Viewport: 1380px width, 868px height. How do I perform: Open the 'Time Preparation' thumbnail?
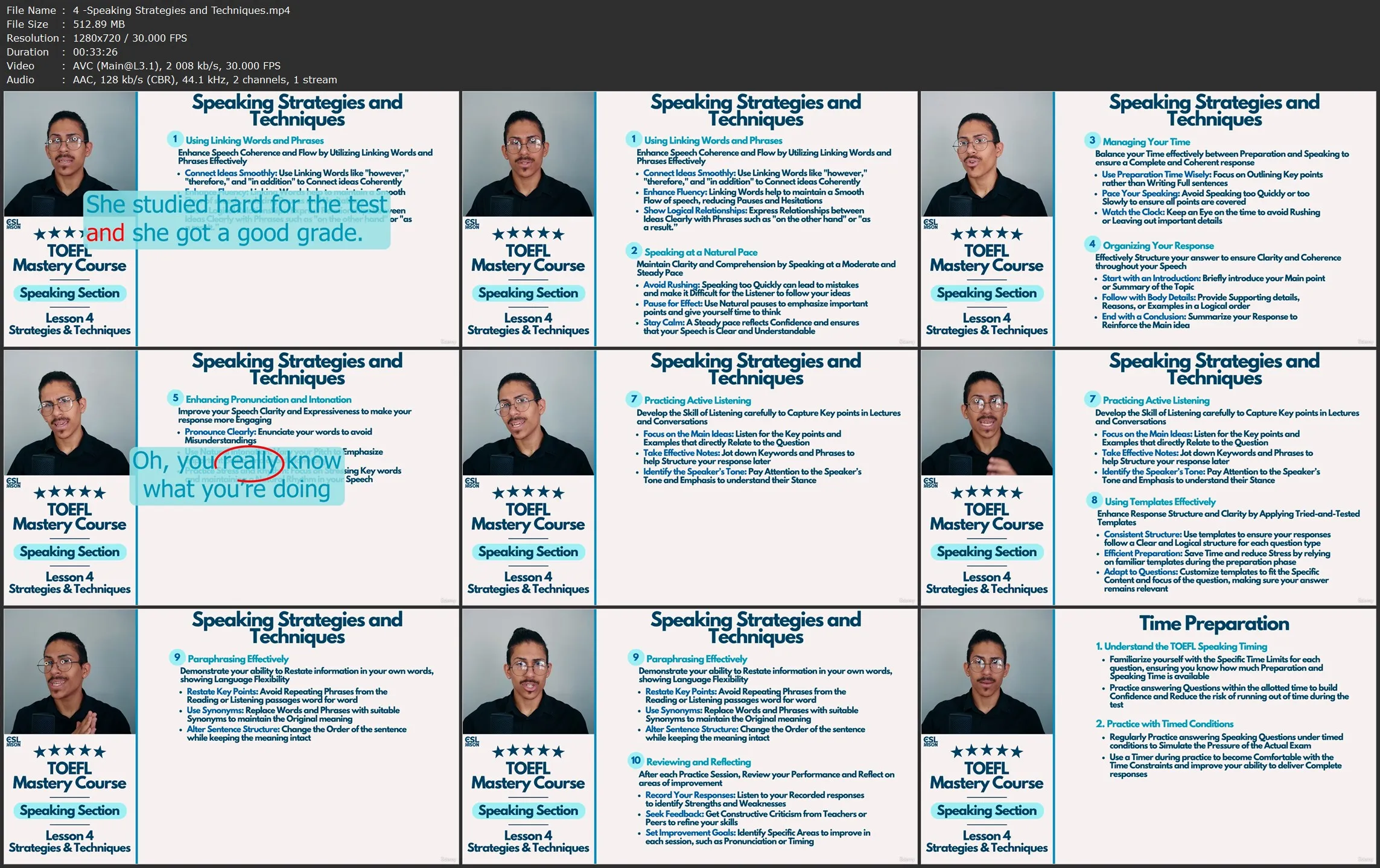[1148, 737]
